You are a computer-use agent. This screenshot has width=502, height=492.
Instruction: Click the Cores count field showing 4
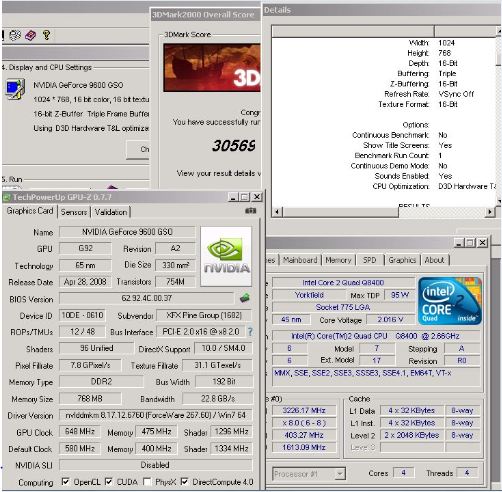coord(403,473)
